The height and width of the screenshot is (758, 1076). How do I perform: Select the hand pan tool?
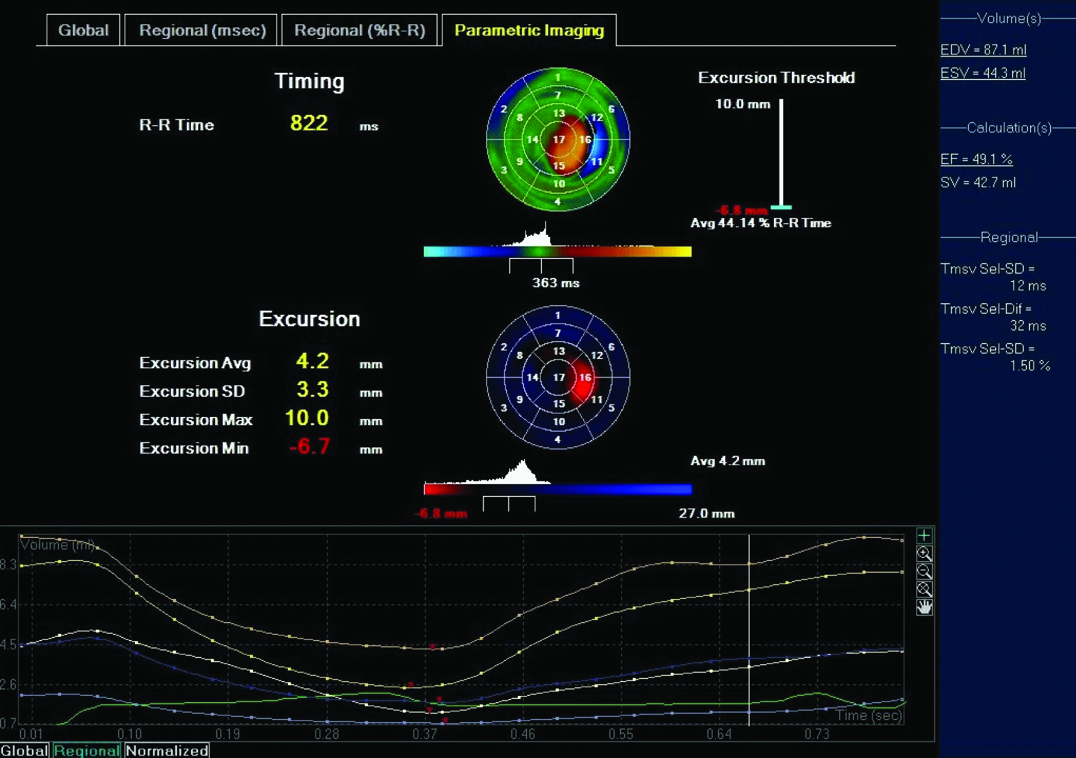[924, 607]
